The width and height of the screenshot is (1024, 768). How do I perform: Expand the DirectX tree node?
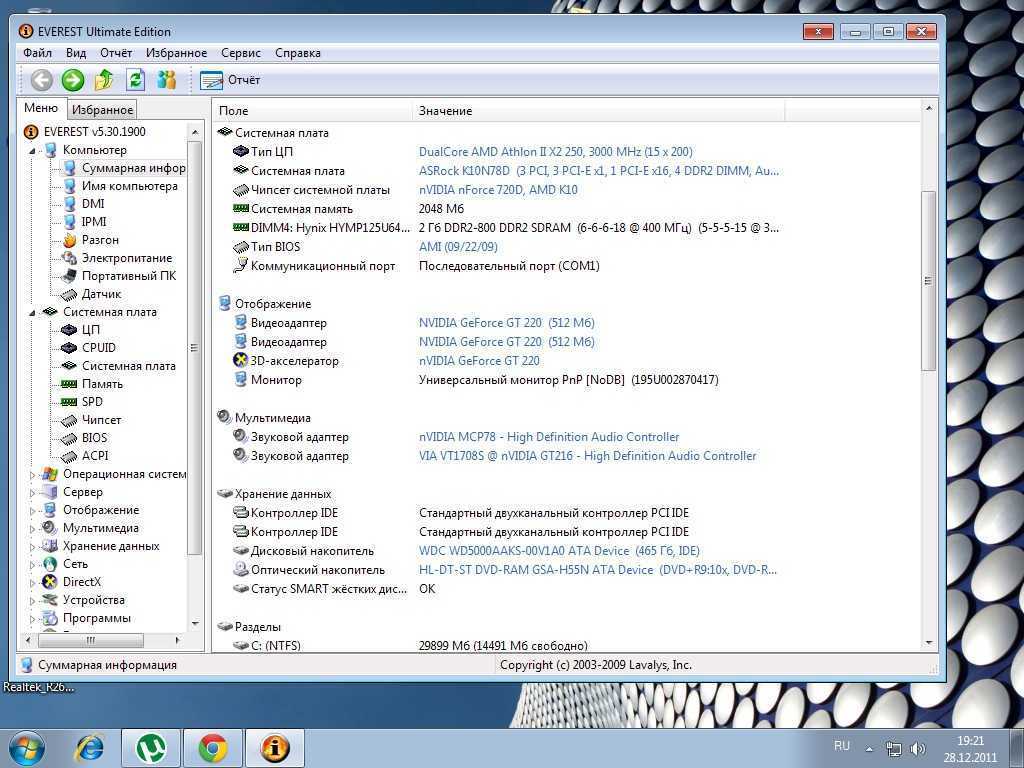pos(32,583)
